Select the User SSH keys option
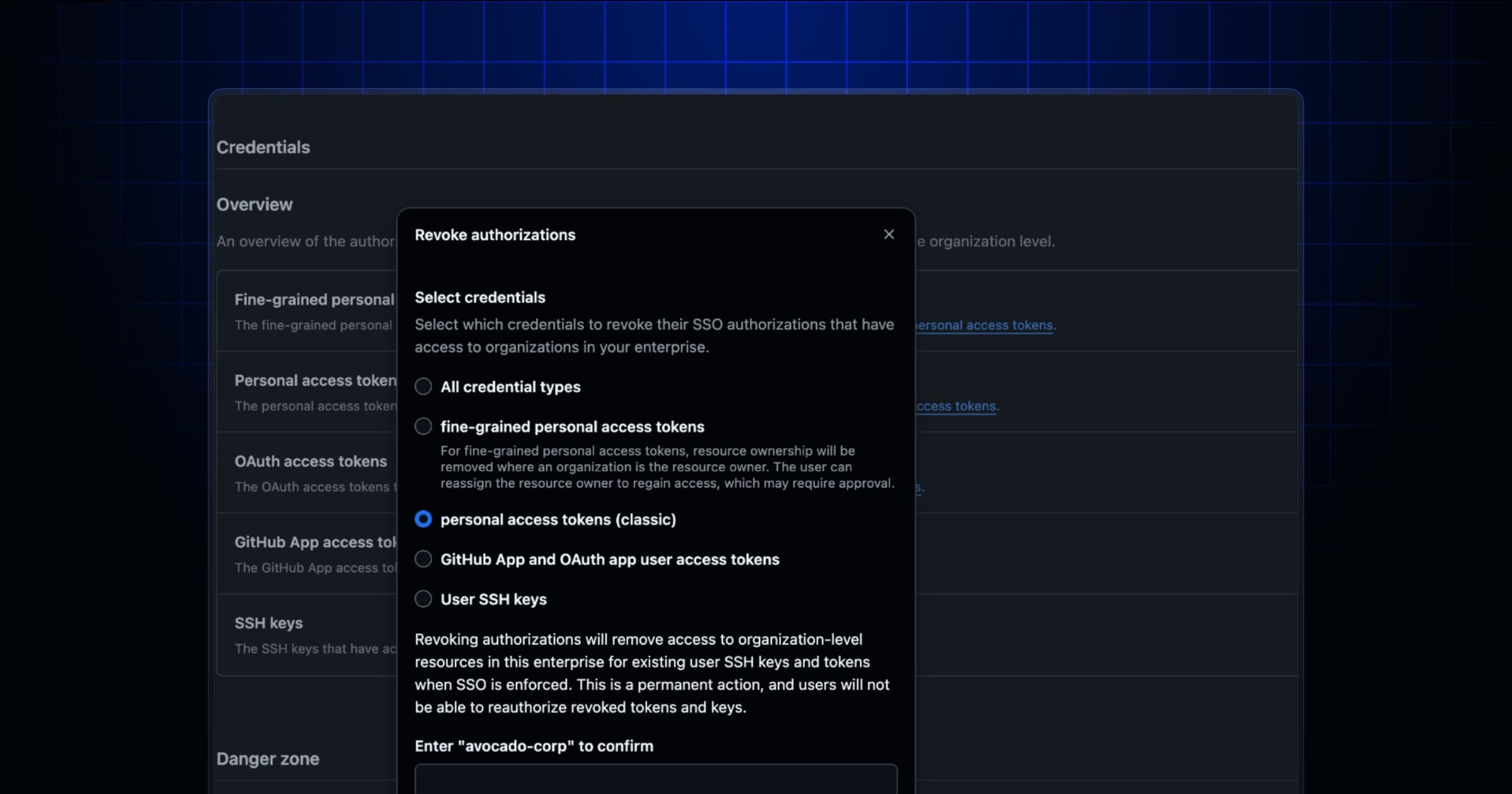This screenshot has width=1512, height=794. coord(423,599)
